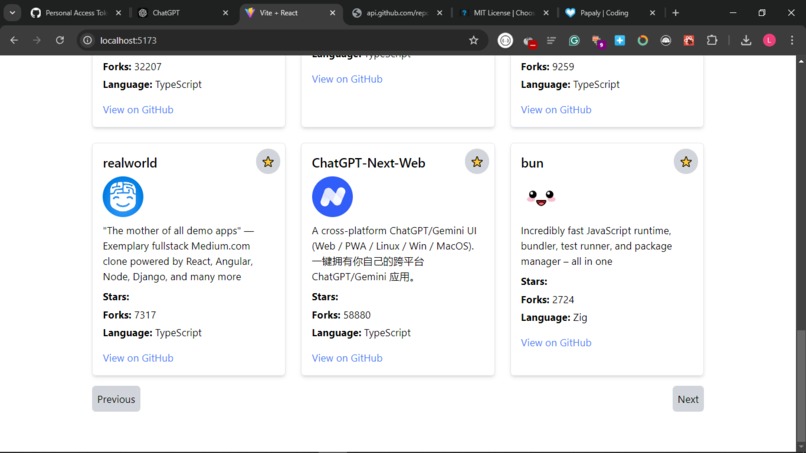Click the localhost:5173 address bar

(283, 40)
